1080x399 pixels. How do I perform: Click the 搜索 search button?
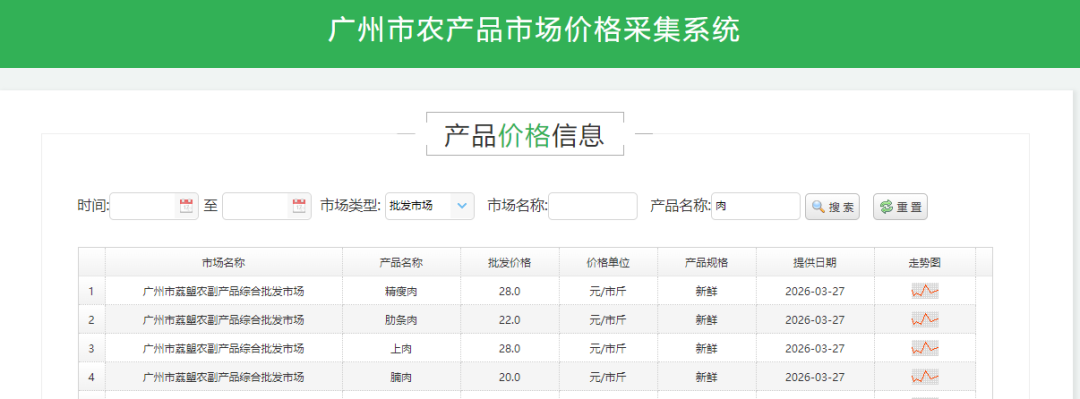(832, 207)
